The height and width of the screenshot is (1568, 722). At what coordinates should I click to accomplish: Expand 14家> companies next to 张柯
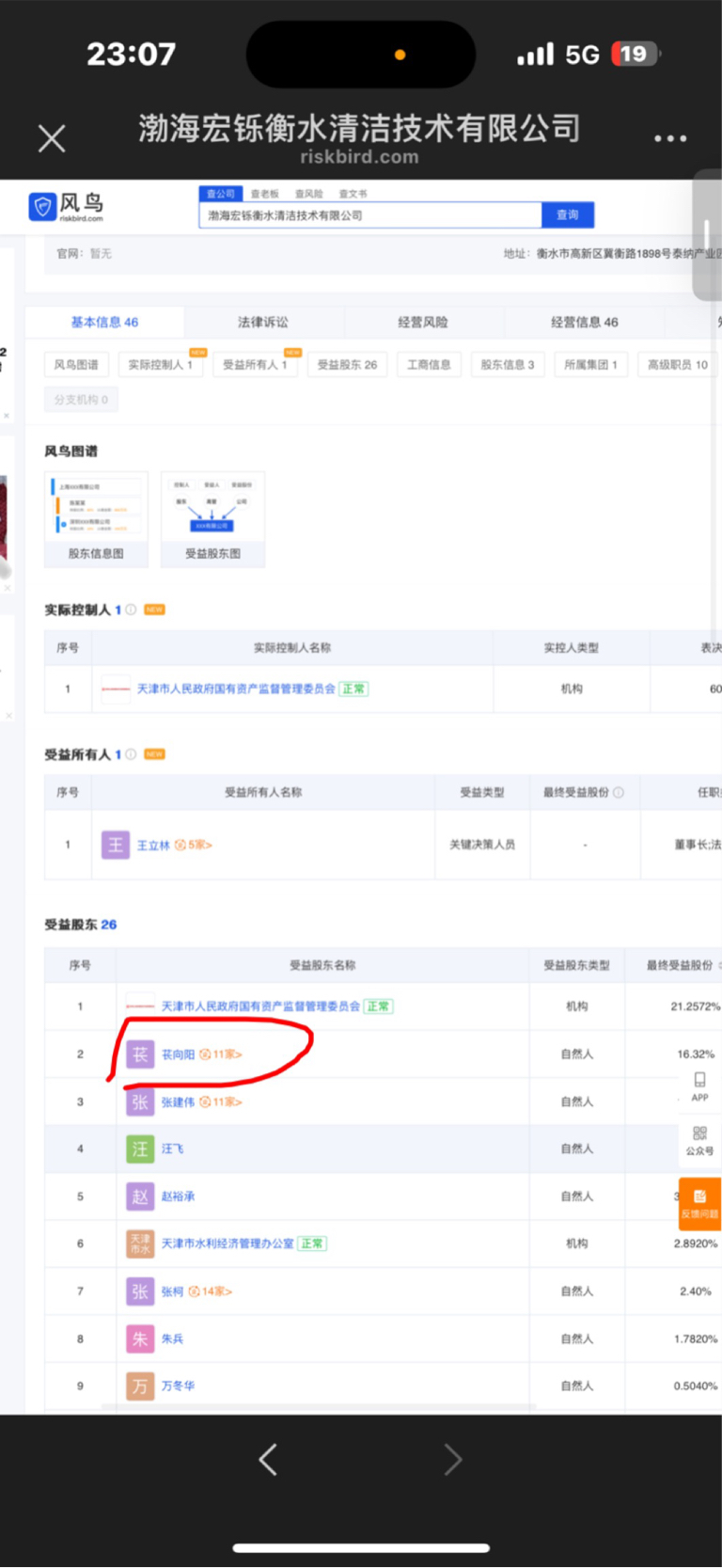point(210,1291)
